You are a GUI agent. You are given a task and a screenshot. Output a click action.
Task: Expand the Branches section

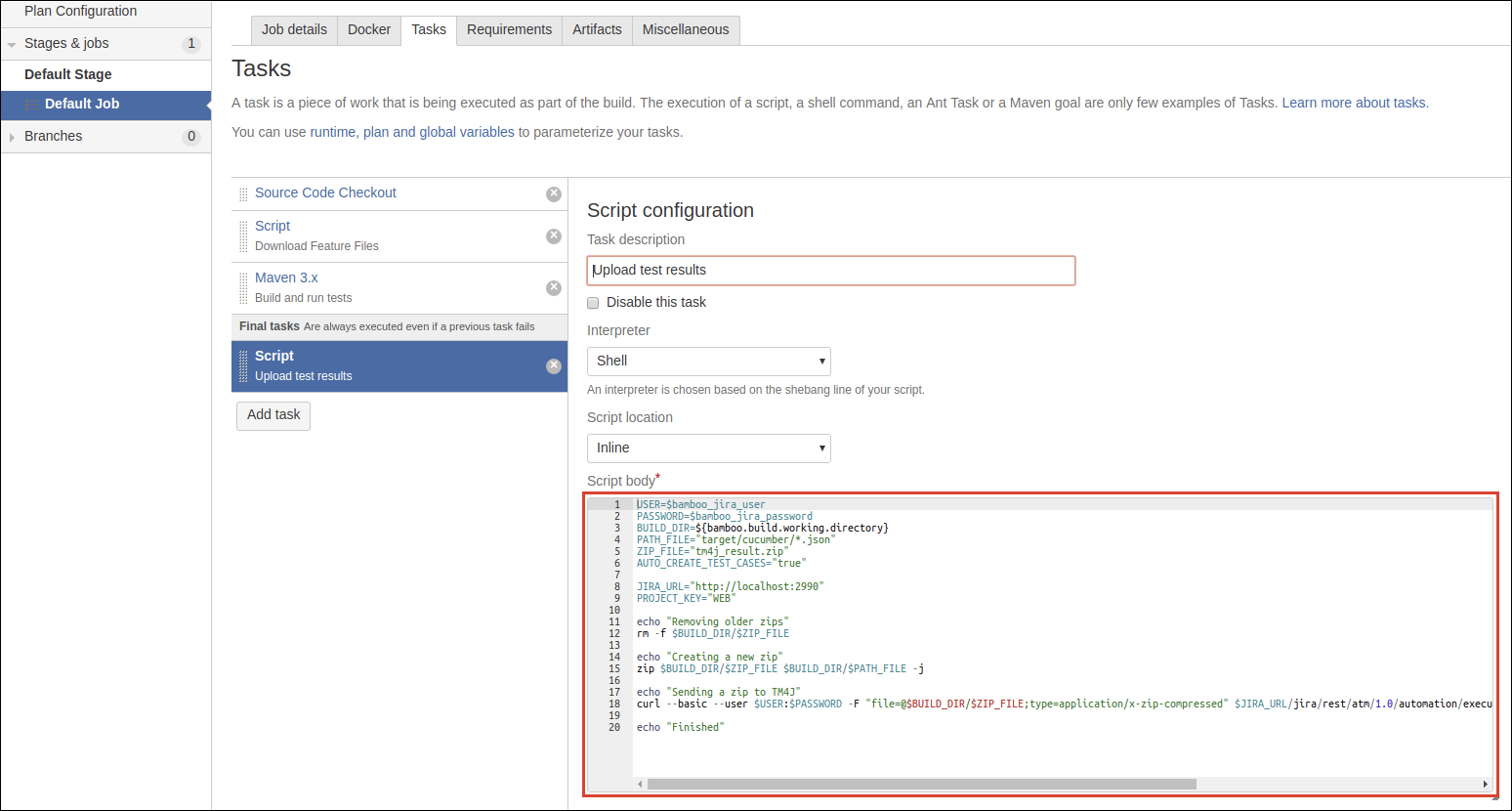12,137
